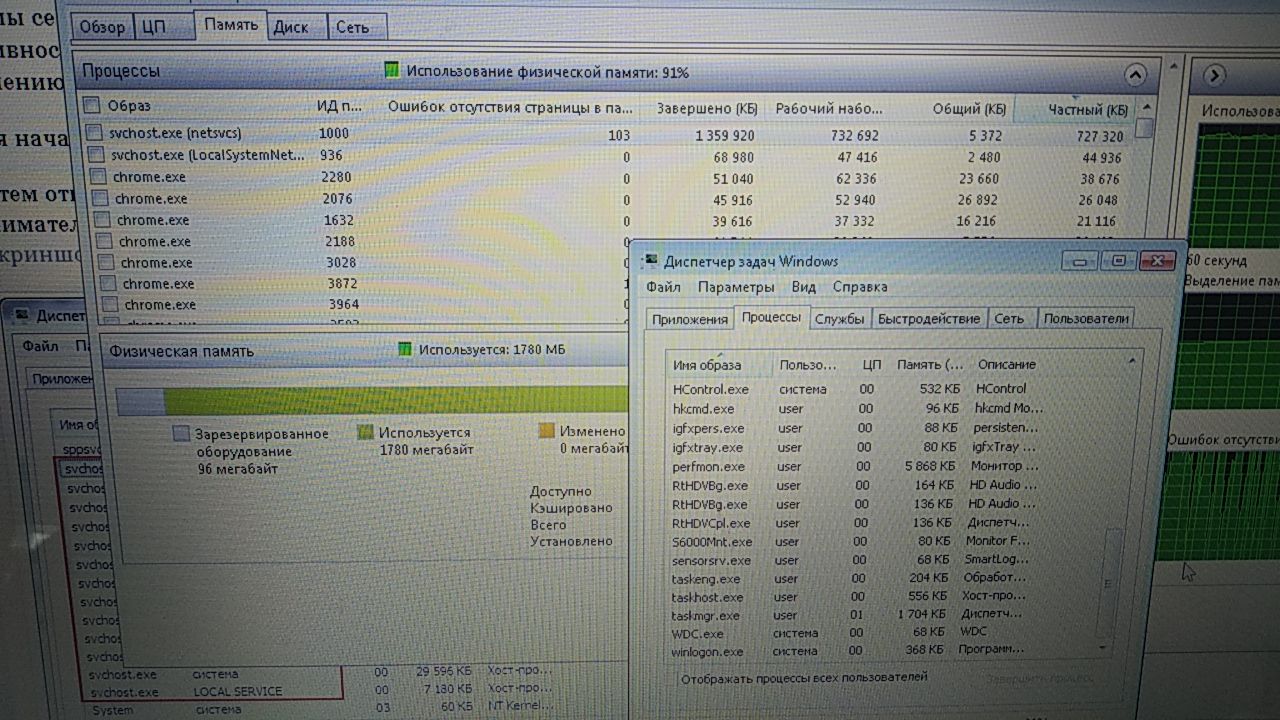Click the orange Изменено legend swatch
The width and height of the screenshot is (1280, 720).
(546, 431)
